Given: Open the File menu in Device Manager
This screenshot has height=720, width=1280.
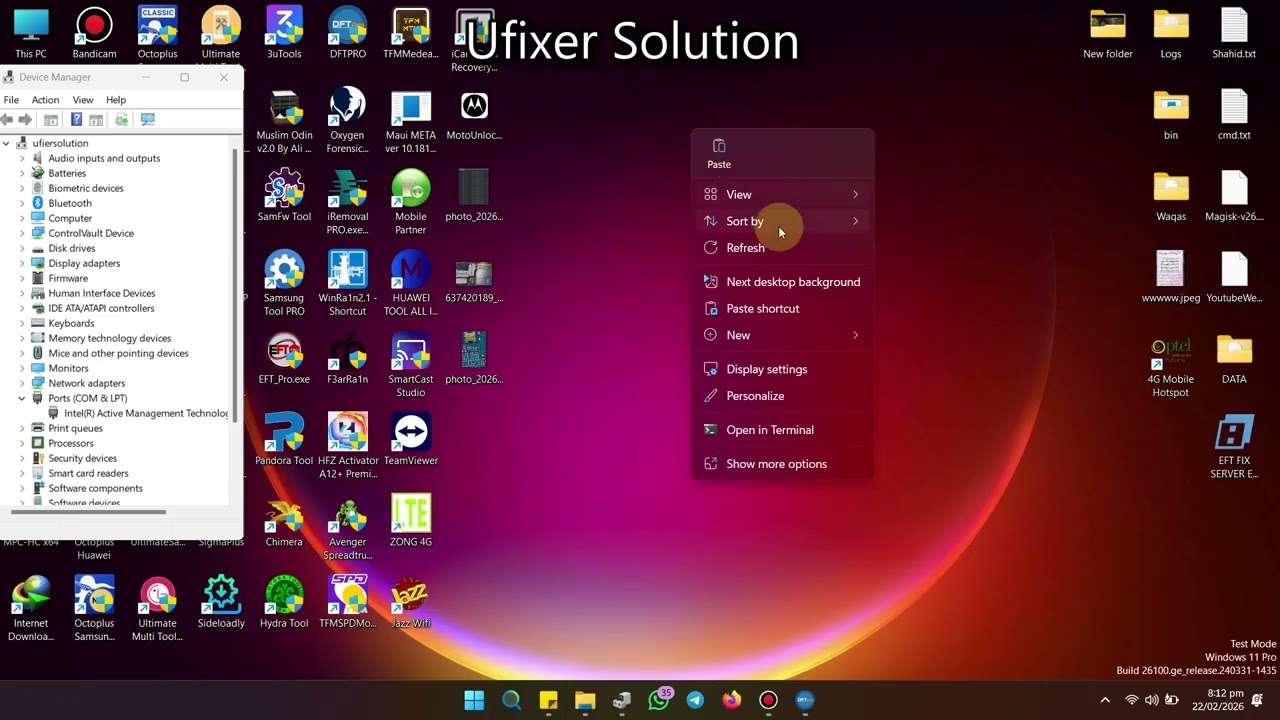Looking at the screenshot, I should pos(11,100).
